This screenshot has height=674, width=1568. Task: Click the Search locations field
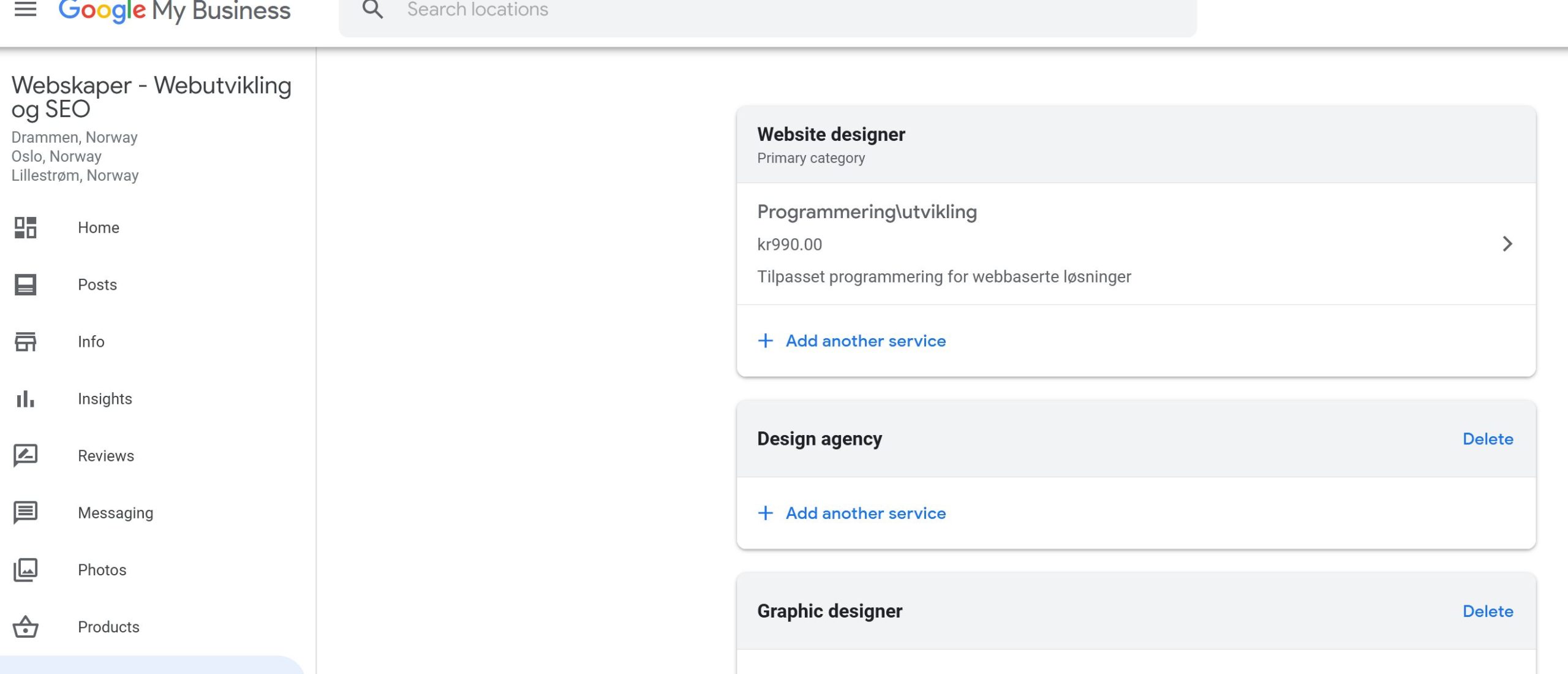(x=766, y=11)
